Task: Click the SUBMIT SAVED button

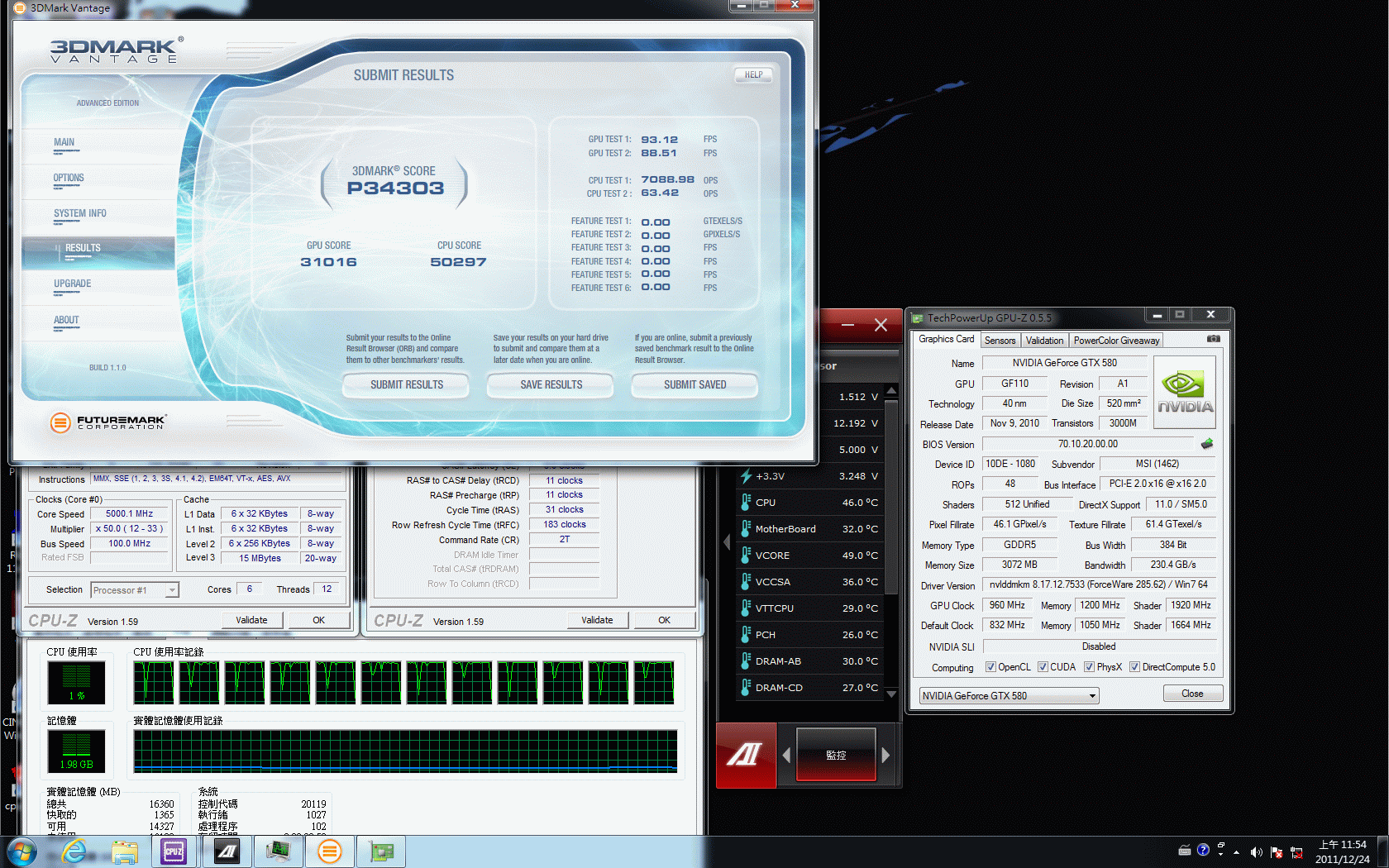Action: [694, 384]
